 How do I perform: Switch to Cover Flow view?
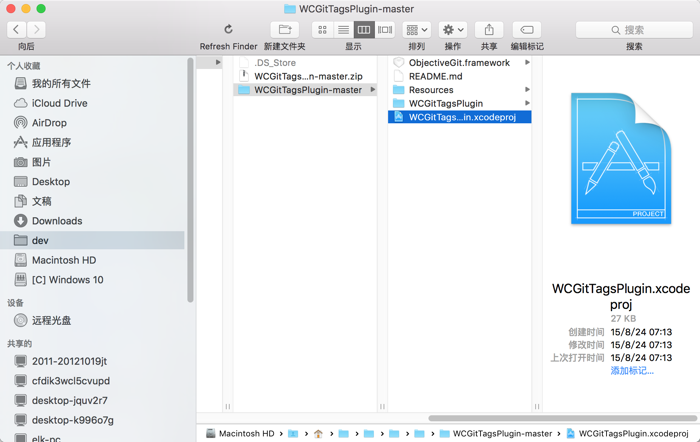(x=385, y=30)
